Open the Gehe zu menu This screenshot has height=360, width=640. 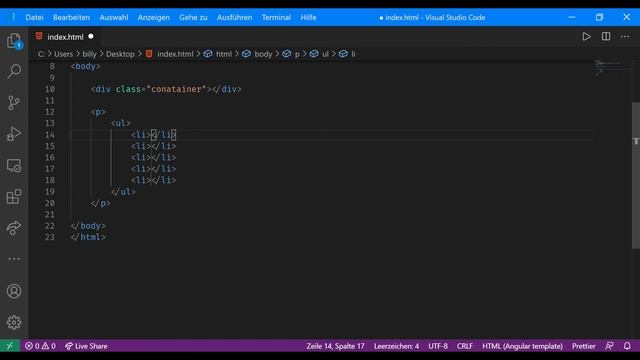(193, 18)
